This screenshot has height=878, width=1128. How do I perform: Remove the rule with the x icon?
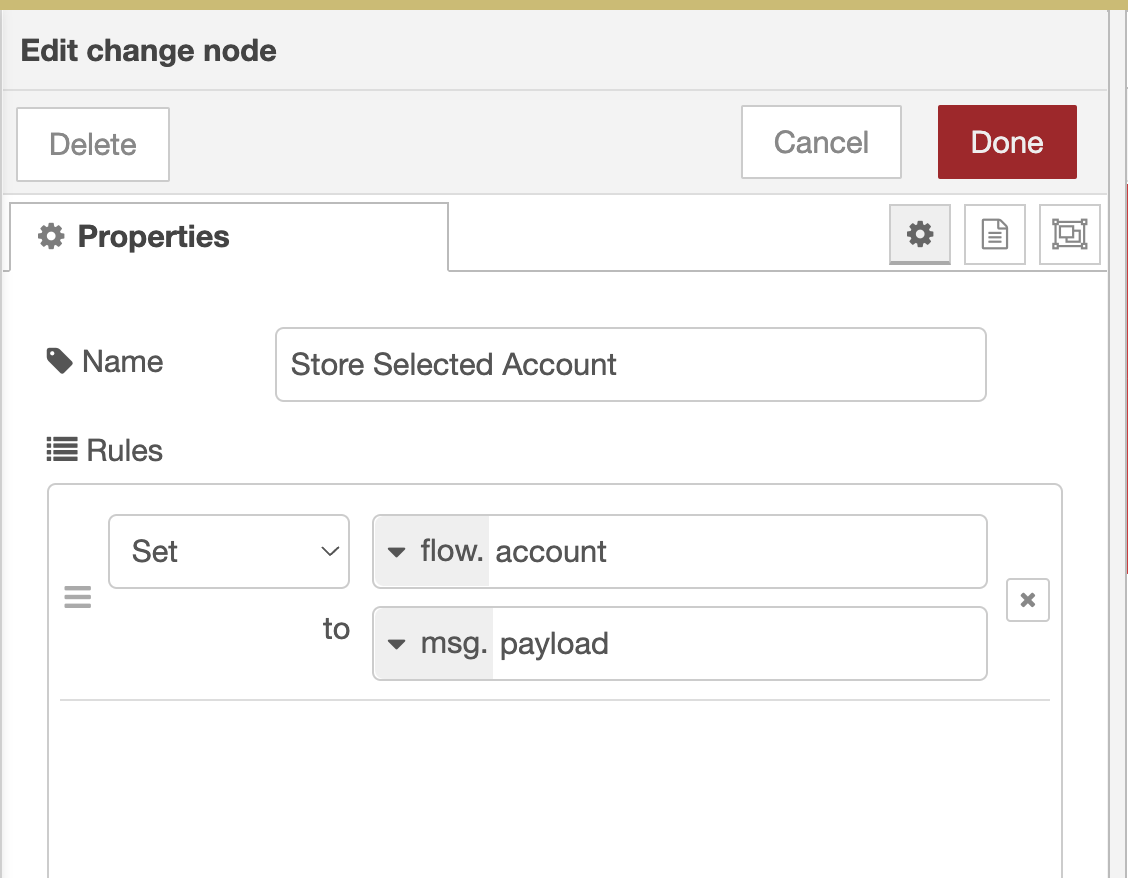click(1027, 600)
